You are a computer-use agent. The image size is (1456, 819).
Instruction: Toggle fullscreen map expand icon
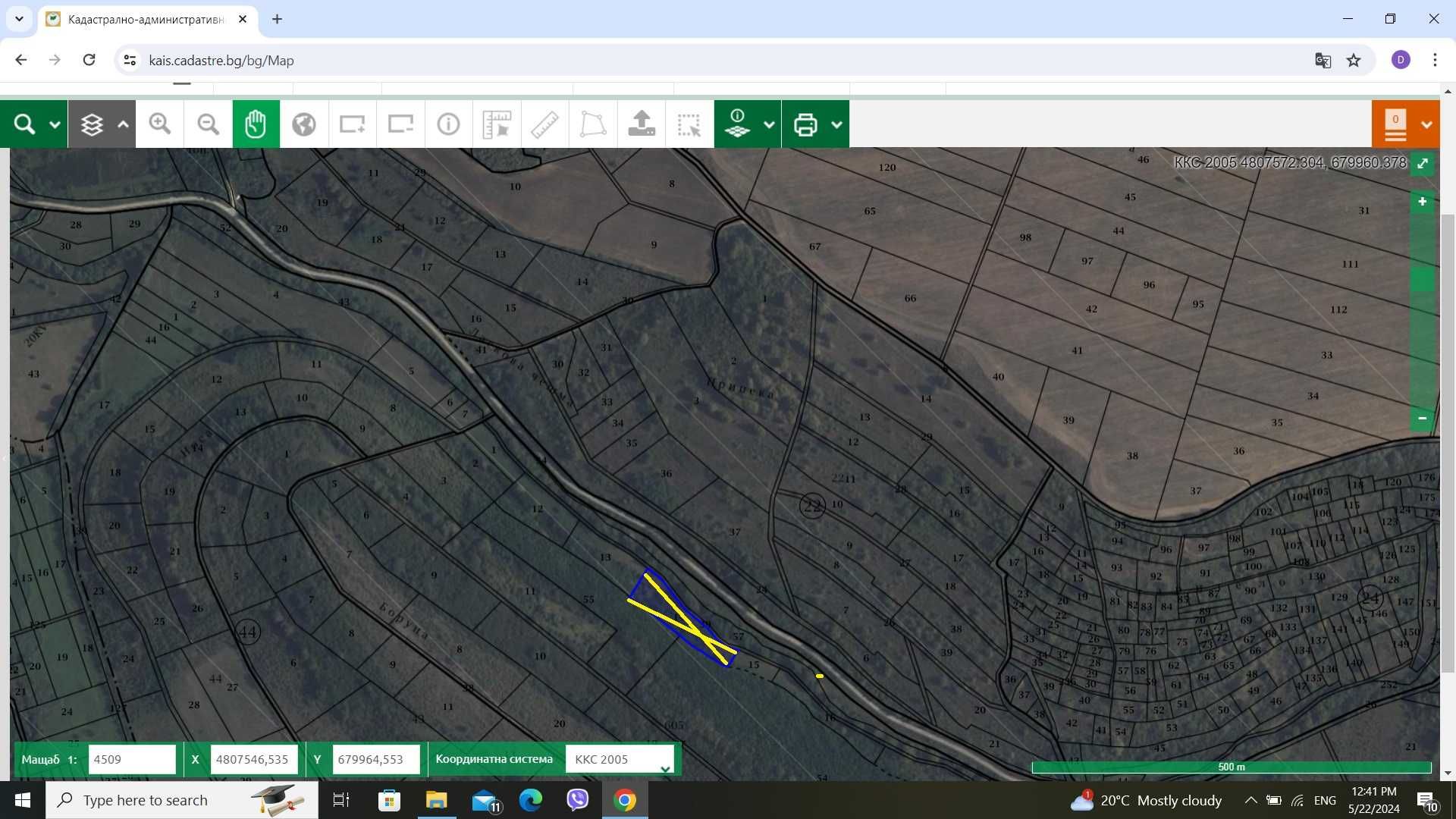click(x=1423, y=163)
